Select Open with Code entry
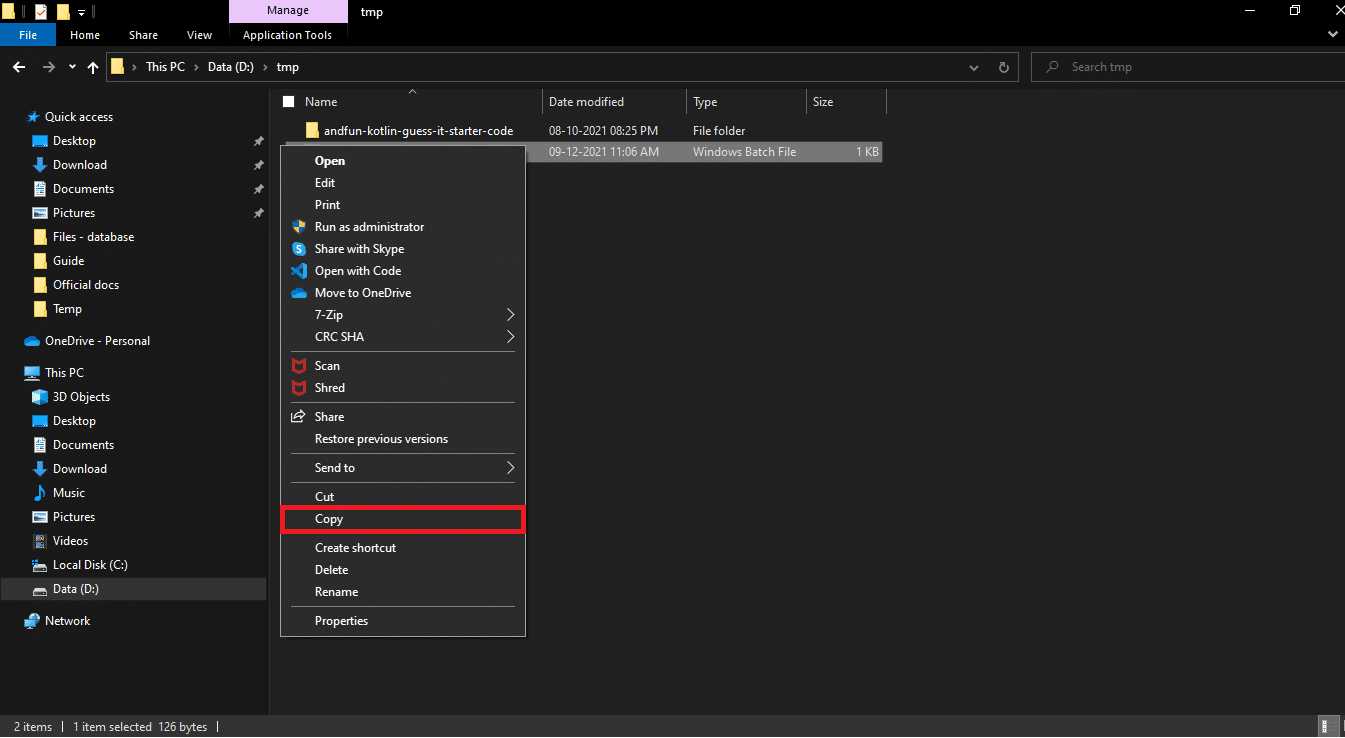 [x=357, y=271]
